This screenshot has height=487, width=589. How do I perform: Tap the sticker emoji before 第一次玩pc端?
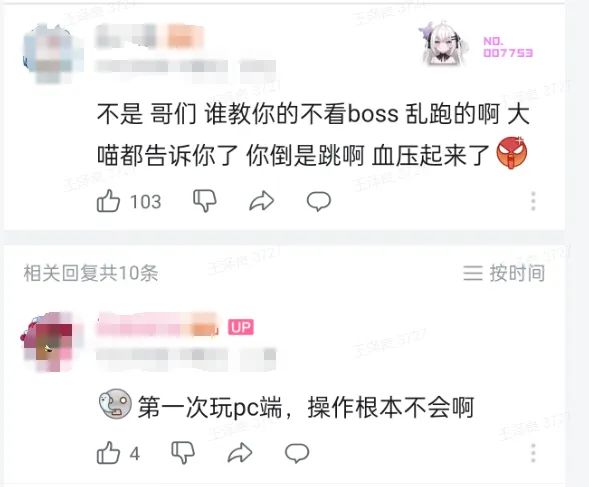coord(115,404)
